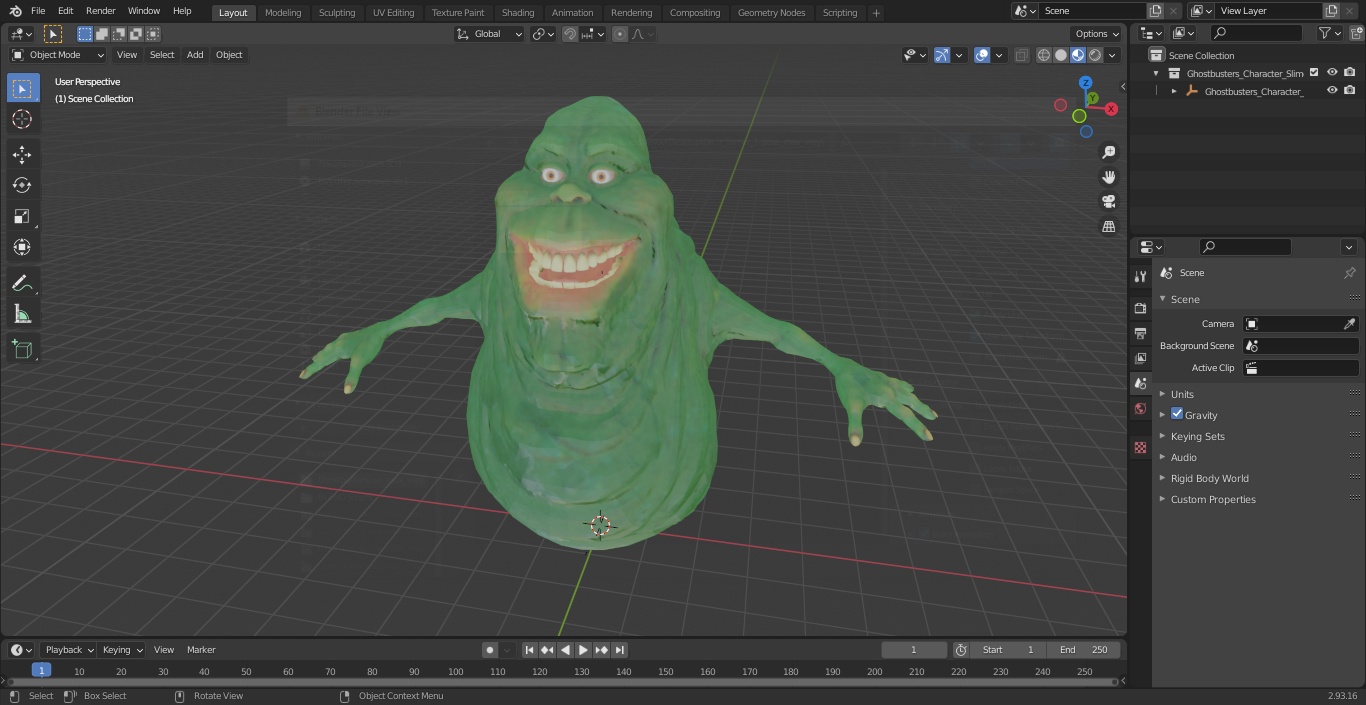Click the zoom viewport magnifier icon
This screenshot has width=1366, height=705.
(1108, 152)
